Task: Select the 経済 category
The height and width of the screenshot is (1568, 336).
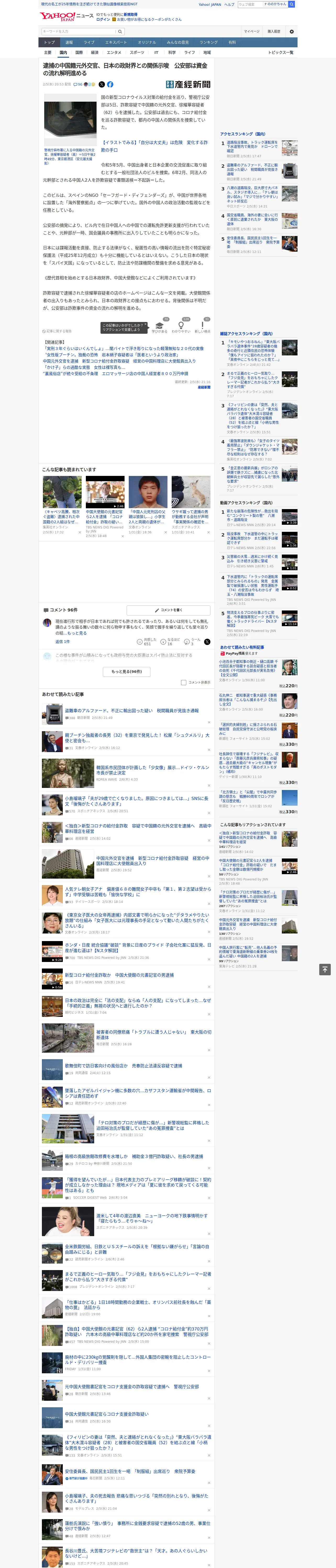Action: (x=94, y=52)
